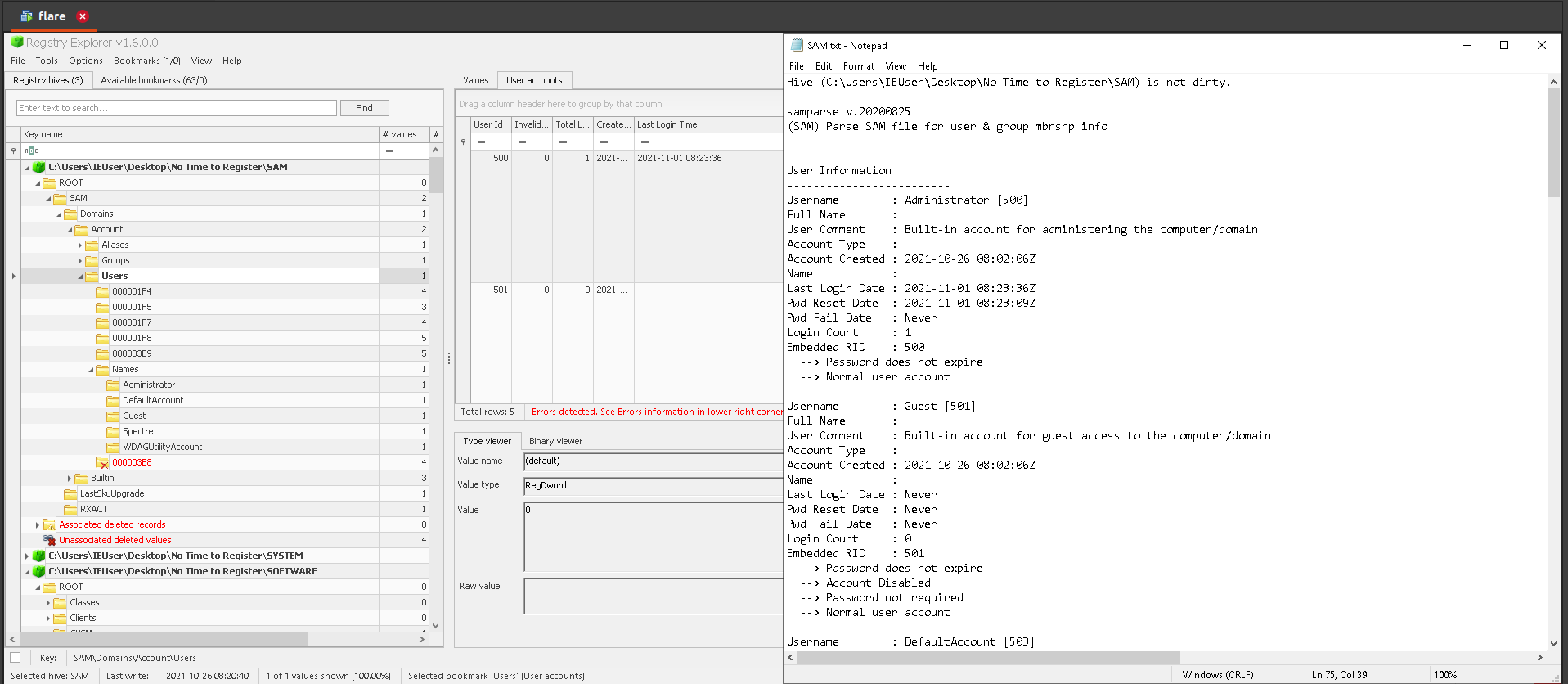
Task: Select the User accounts tab
Action: 534,80
